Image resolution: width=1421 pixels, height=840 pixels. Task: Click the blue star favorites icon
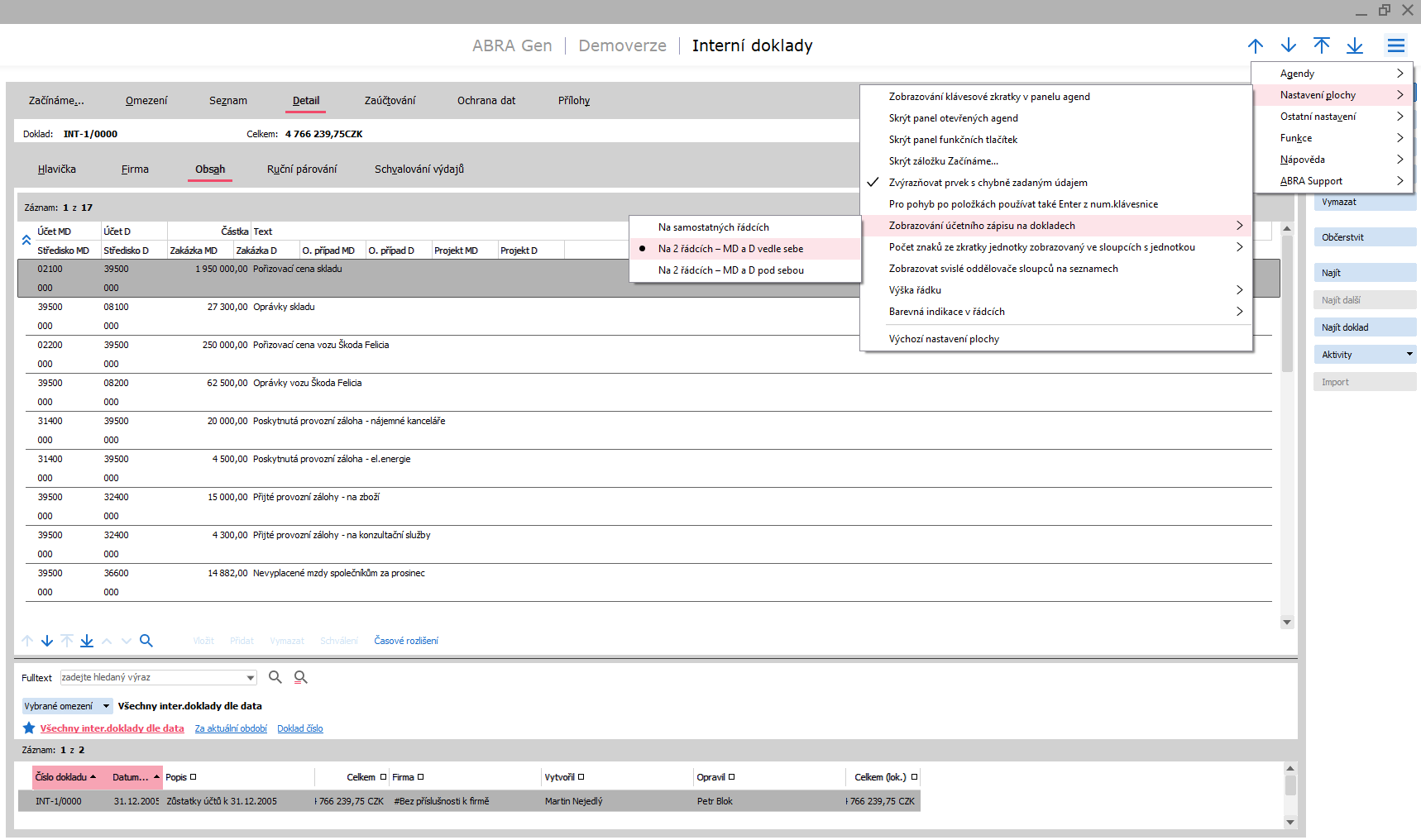tap(29, 728)
